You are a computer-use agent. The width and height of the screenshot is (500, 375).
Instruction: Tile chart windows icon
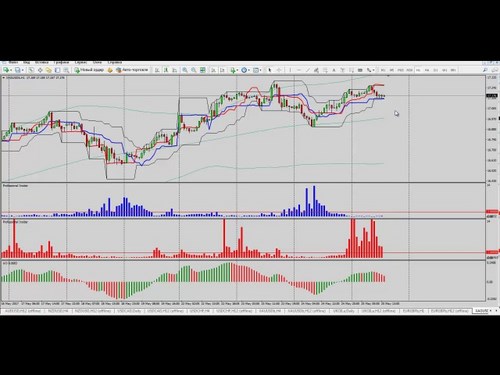pos(202,70)
